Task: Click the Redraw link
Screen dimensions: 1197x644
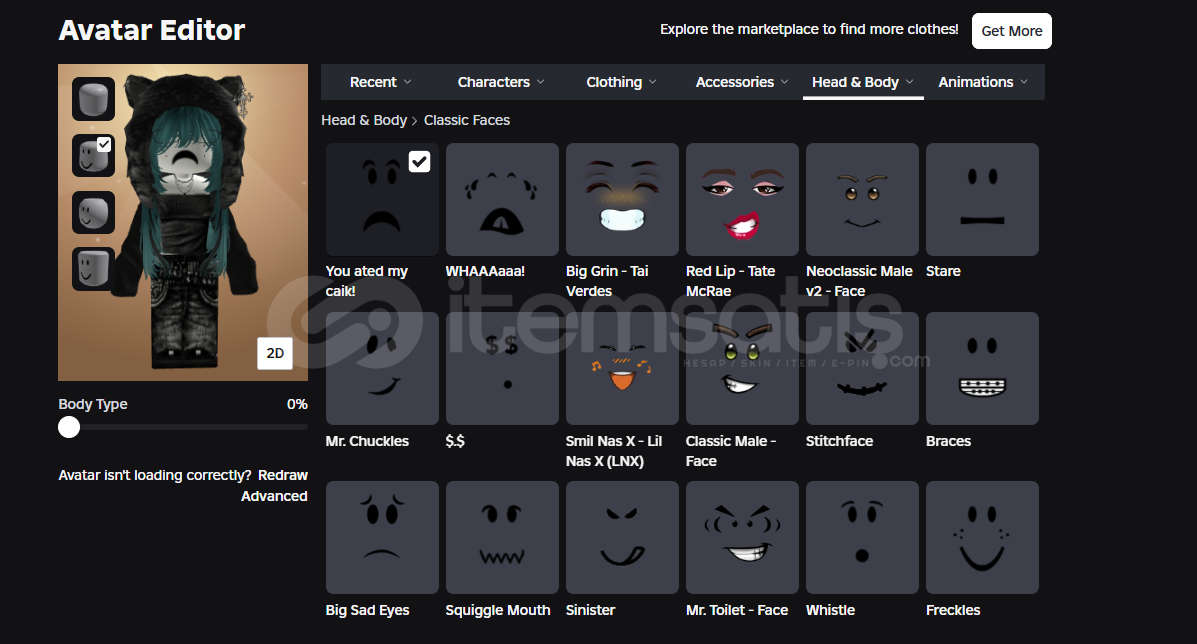Action: click(282, 475)
